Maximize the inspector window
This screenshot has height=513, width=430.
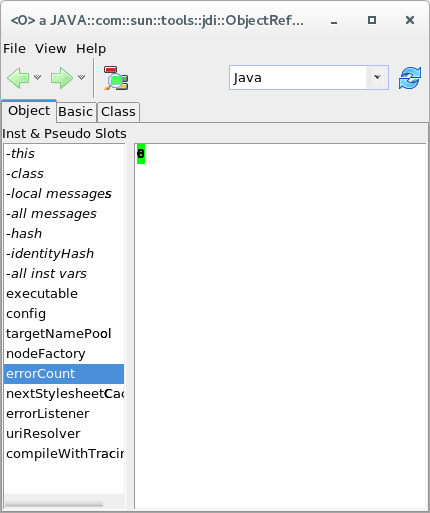(372, 20)
